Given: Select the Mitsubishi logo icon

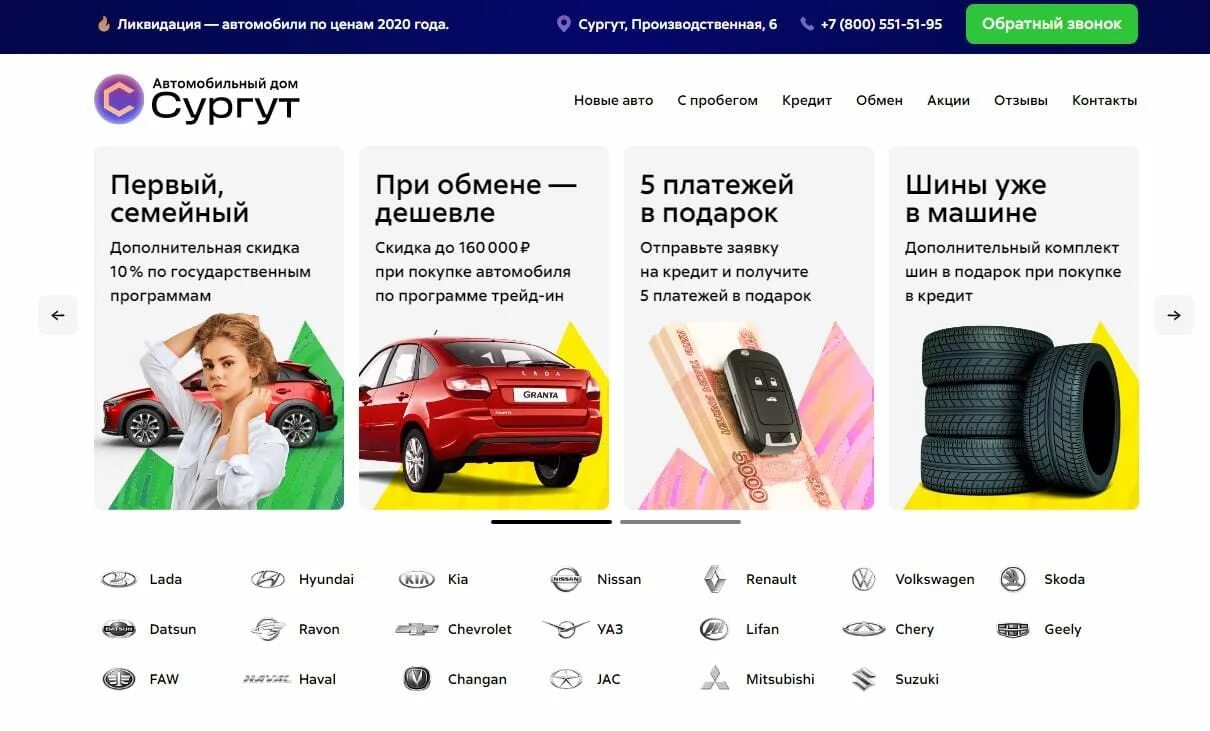Looking at the screenshot, I should point(714,679).
